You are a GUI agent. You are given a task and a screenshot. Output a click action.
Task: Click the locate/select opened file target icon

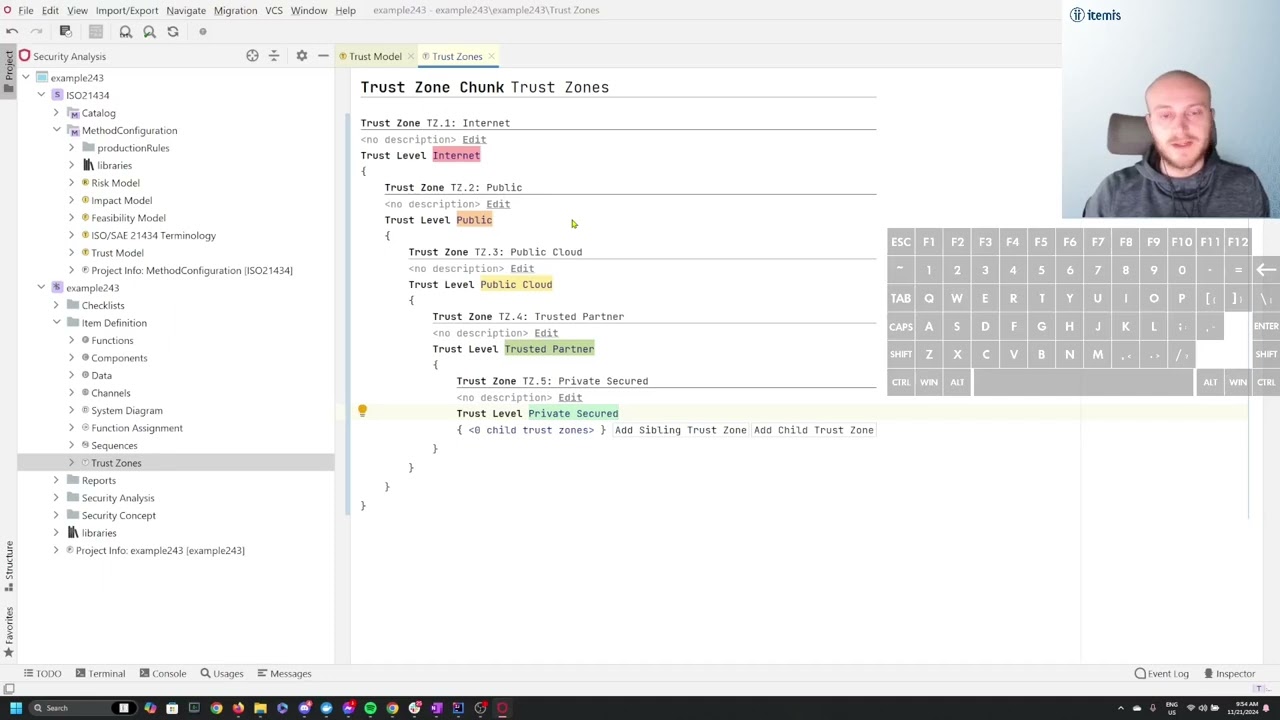pyautogui.click(x=252, y=56)
